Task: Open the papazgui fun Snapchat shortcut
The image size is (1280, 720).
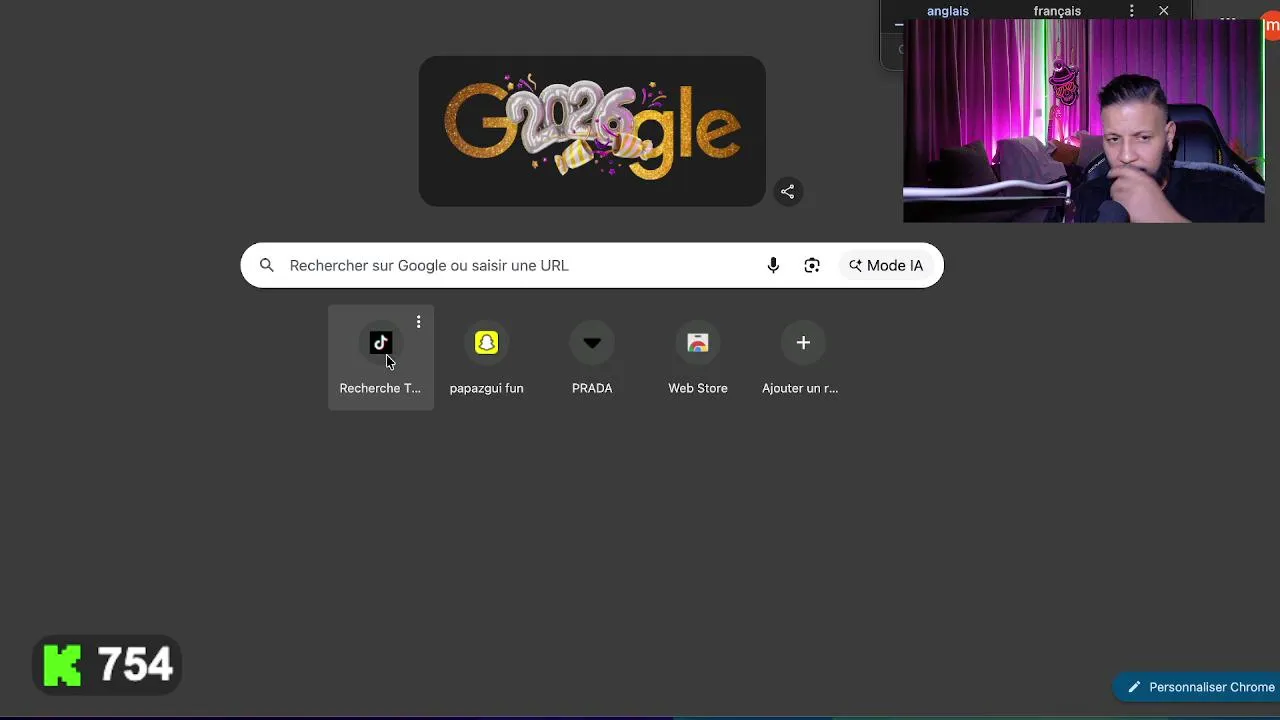Action: pos(486,358)
